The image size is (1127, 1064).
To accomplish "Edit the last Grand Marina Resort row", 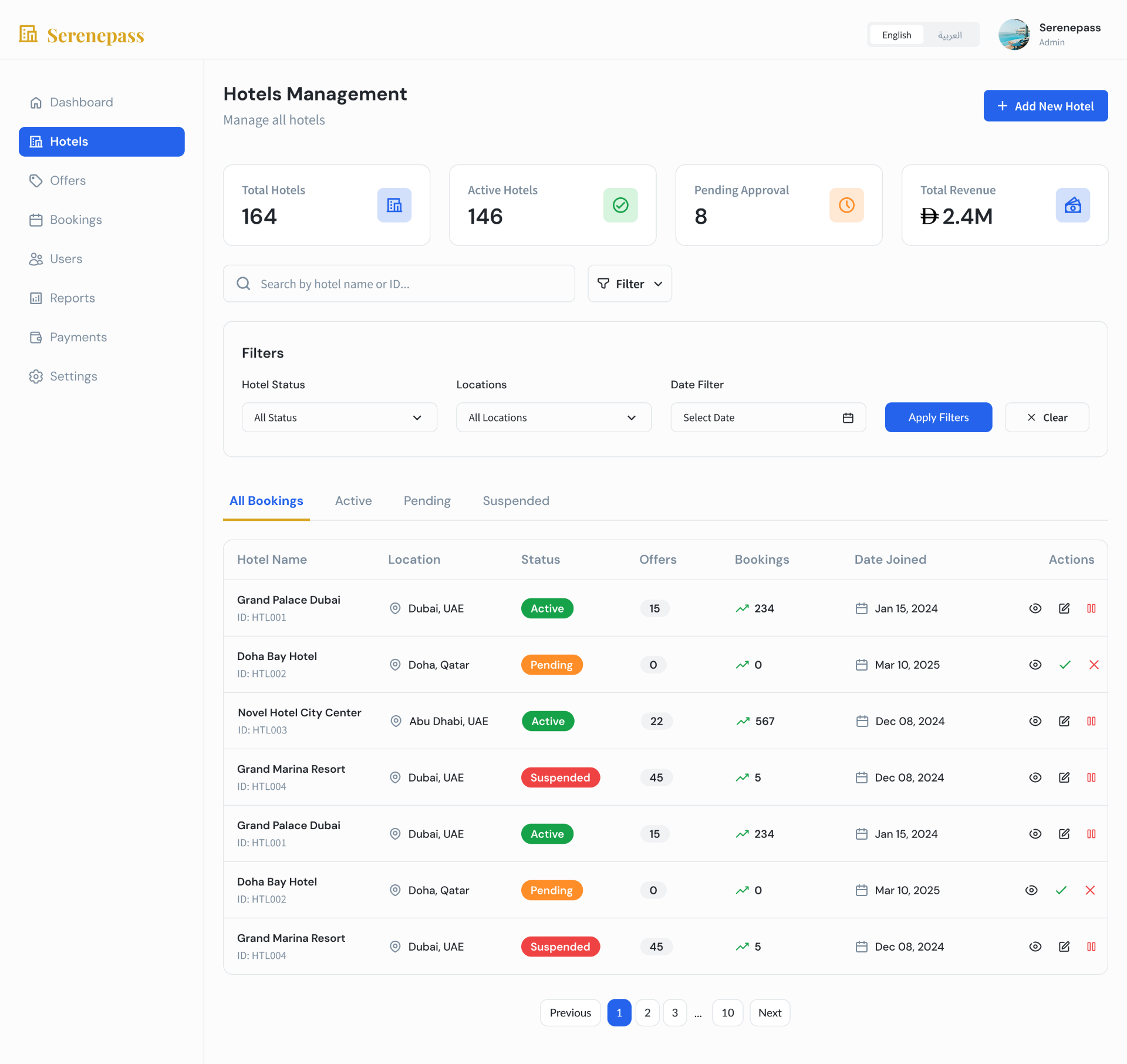I will [x=1064, y=947].
